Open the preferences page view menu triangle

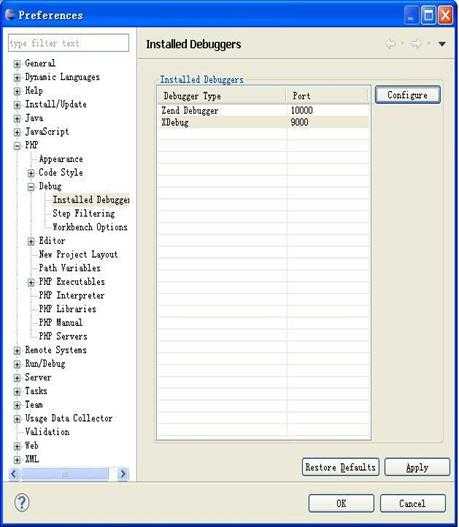pyautogui.click(x=442, y=44)
